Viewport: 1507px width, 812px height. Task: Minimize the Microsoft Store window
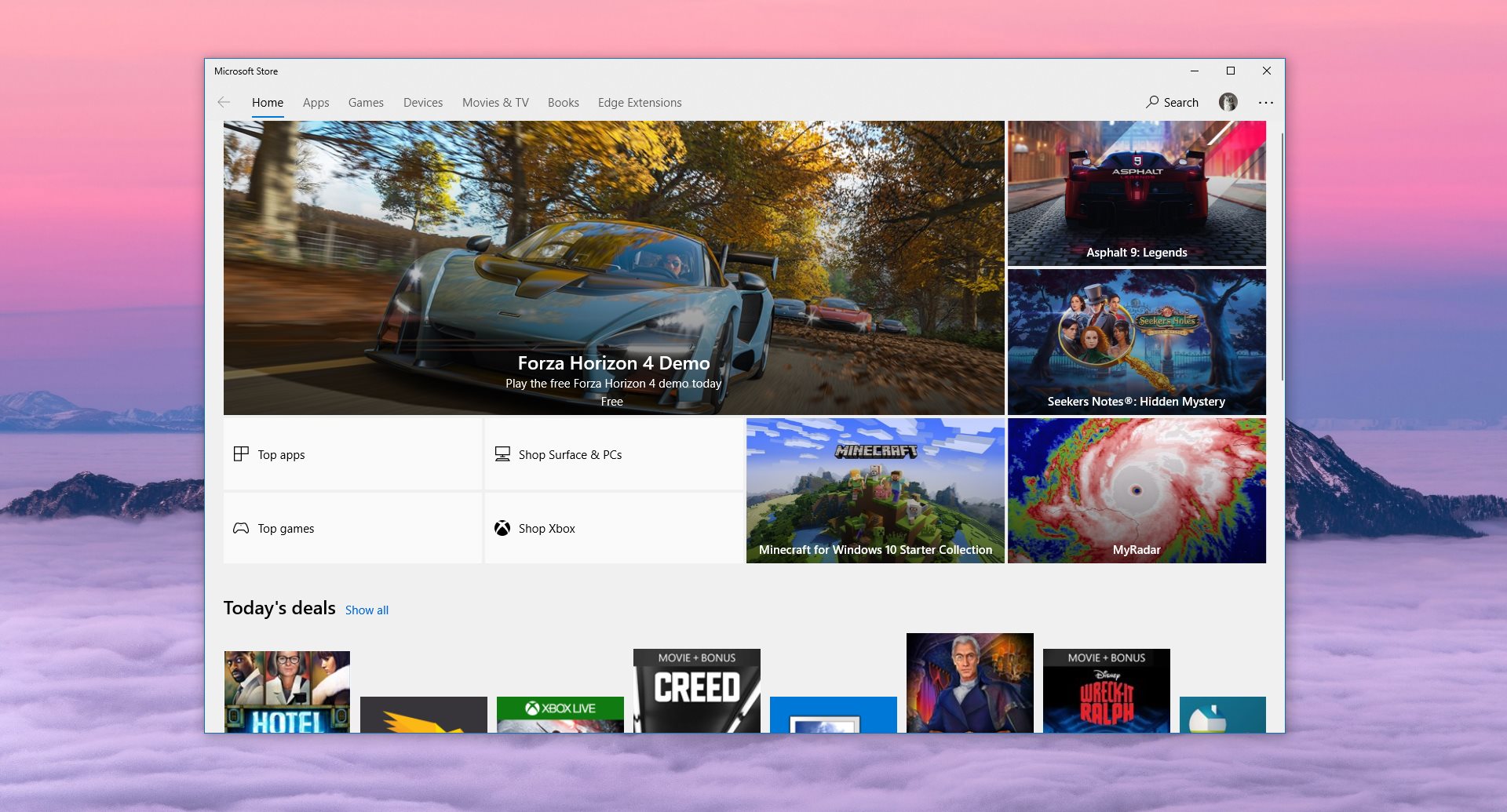coord(1195,71)
